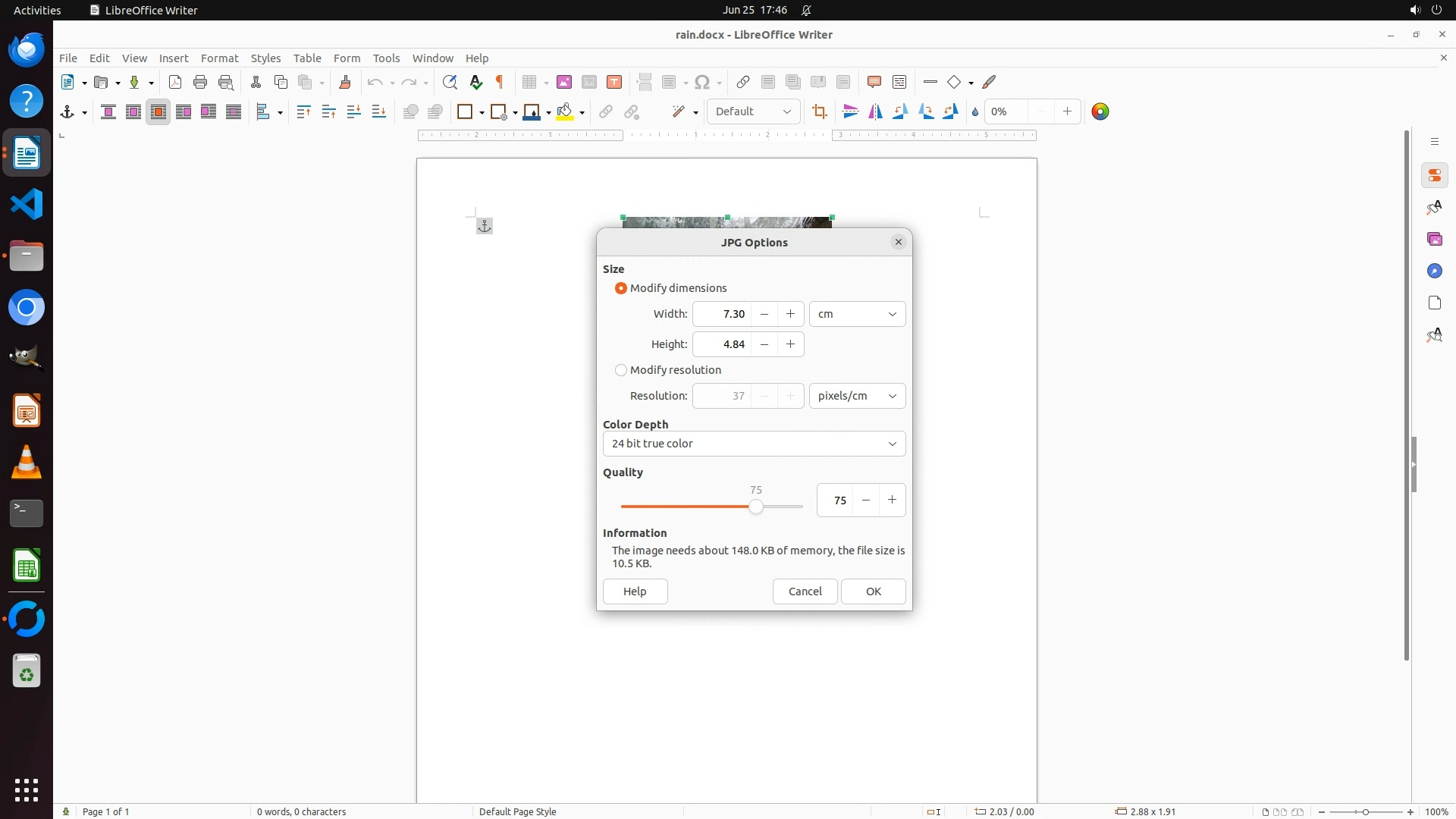The width and height of the screenshot is (1456, 819).
Task: Open the Format menu
Action: [x=219, y=58]
